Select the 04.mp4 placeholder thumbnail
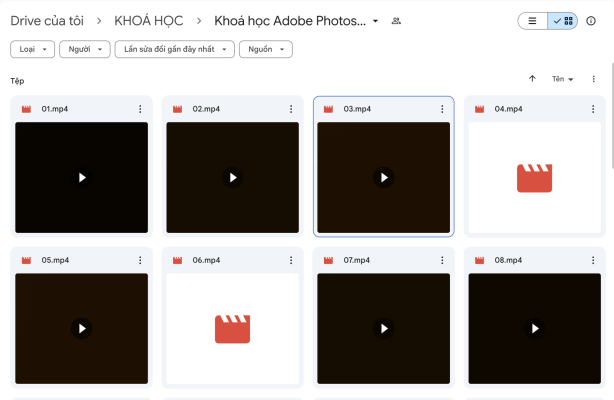The height and width of the screenshot is (400, 614). coord(535,177)
